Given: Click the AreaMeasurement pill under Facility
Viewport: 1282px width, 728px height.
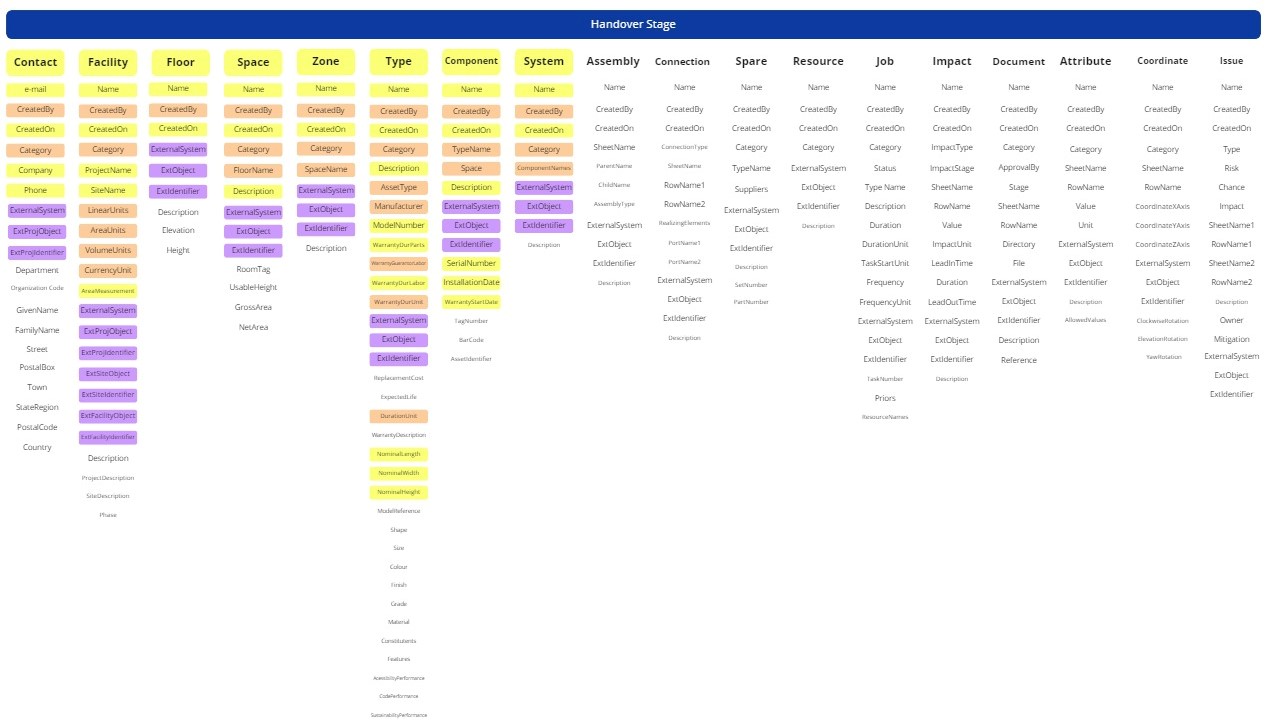Looking at the screenshot, I should click(x=107, y=290).
